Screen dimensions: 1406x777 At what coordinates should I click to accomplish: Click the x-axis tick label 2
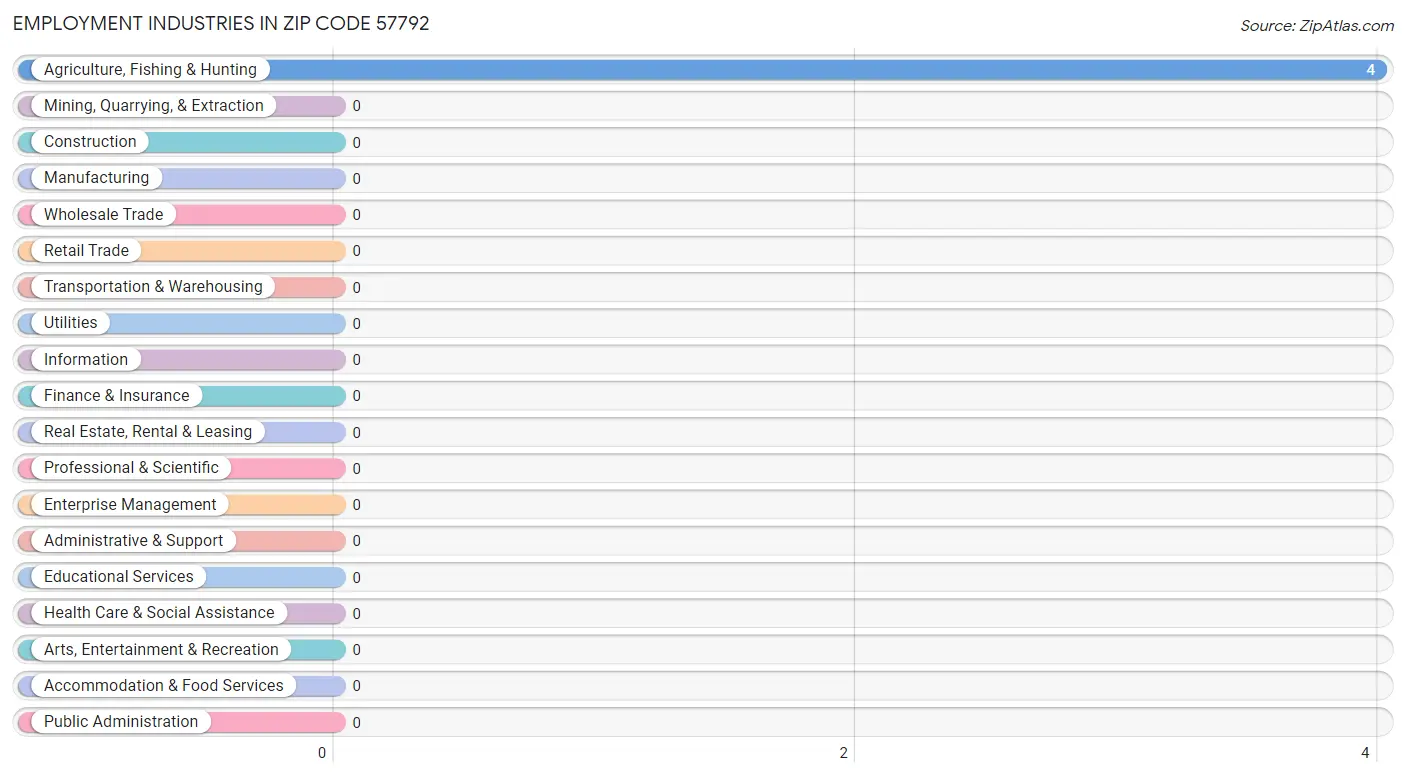[844, 753]
